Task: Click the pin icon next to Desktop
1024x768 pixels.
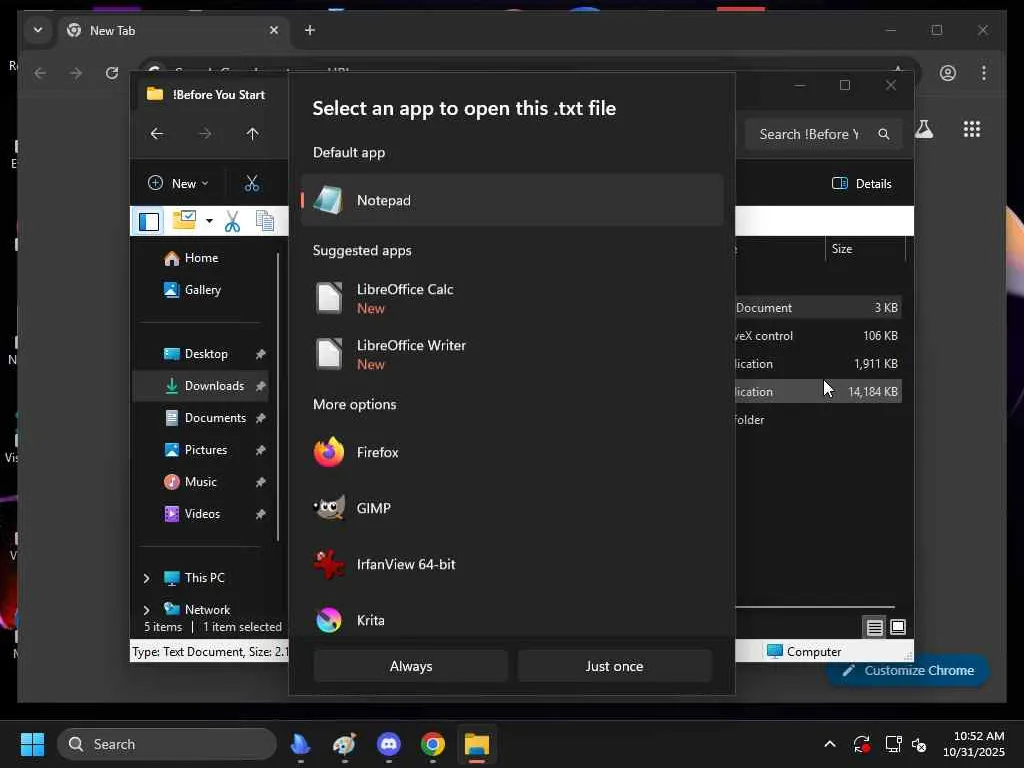Action: 260,354
